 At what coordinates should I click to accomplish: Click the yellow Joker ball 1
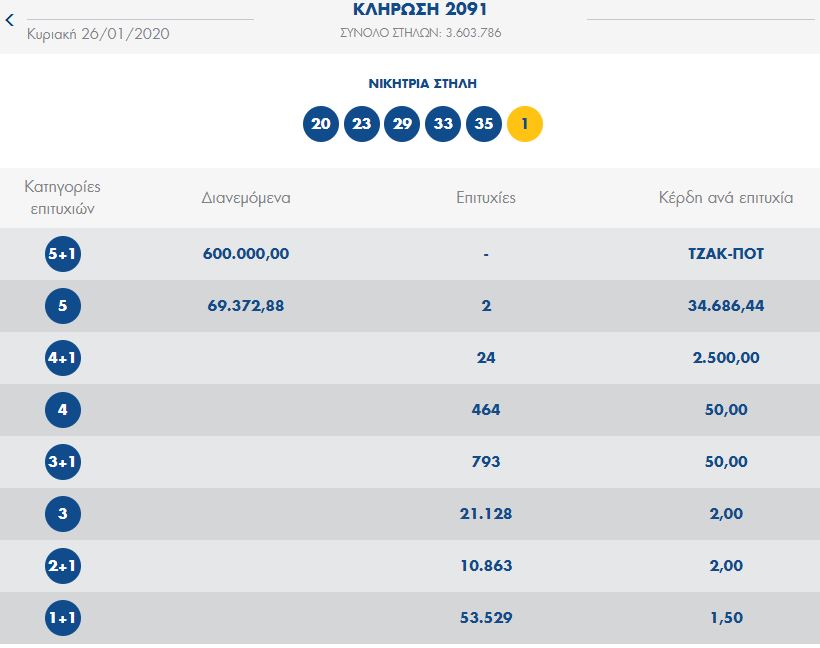(x=525, y=125)
